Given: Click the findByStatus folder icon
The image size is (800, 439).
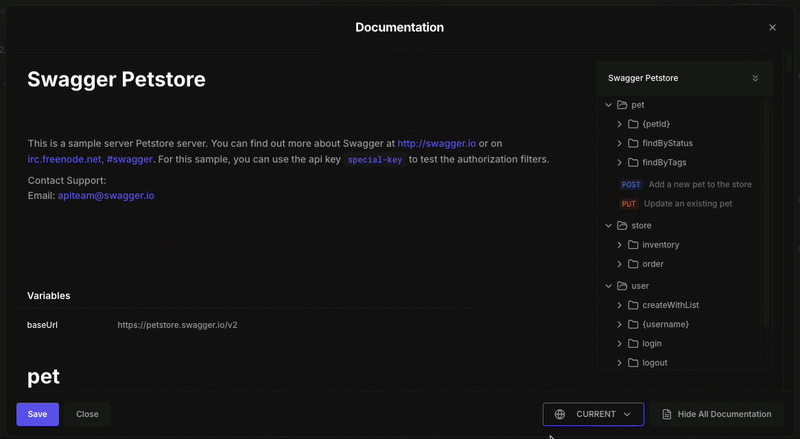Looking at the screenshot, I should tap(633, 143).
